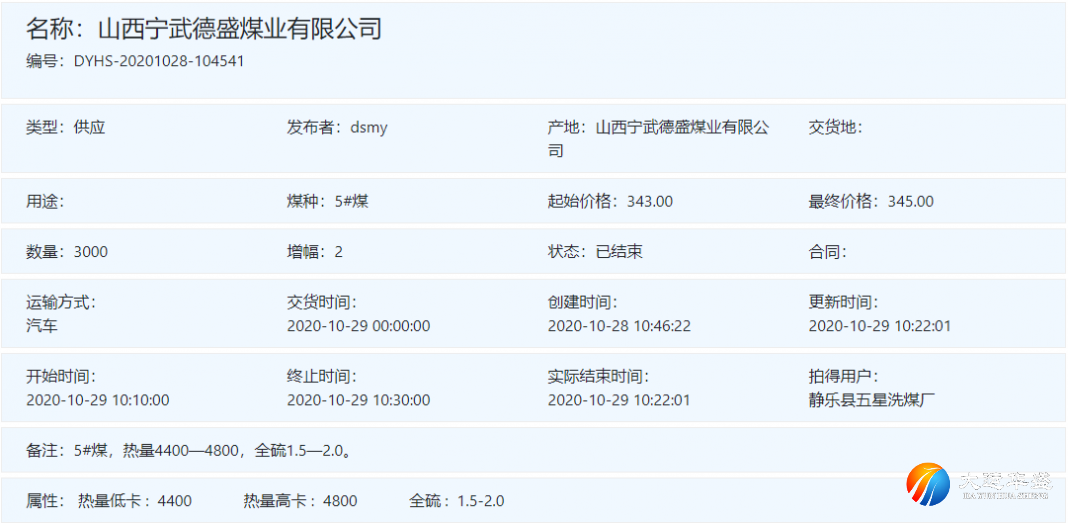Click the serial number DYHS-20201028-104541

coord(159,61)
